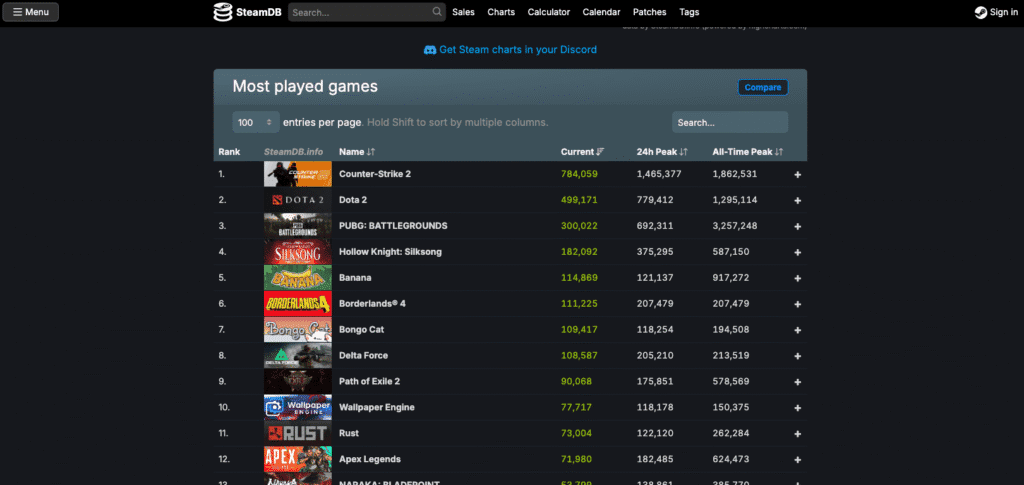1024x485 pixels.
Task: Open the Delta Force thumbnail
Action: (x=298, y=355)
